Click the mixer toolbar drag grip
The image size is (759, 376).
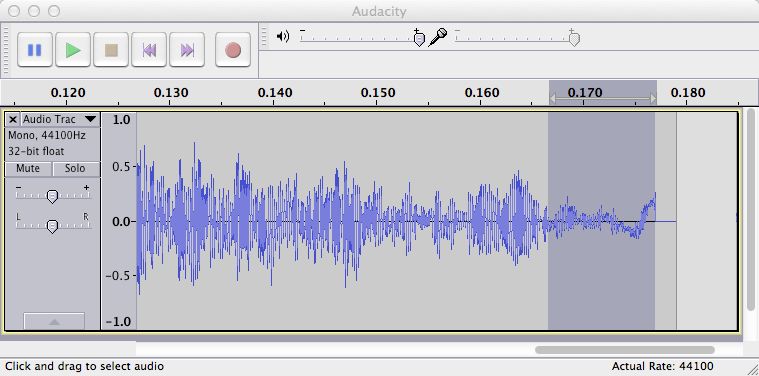pyautogui.click(x=264, y=36)
